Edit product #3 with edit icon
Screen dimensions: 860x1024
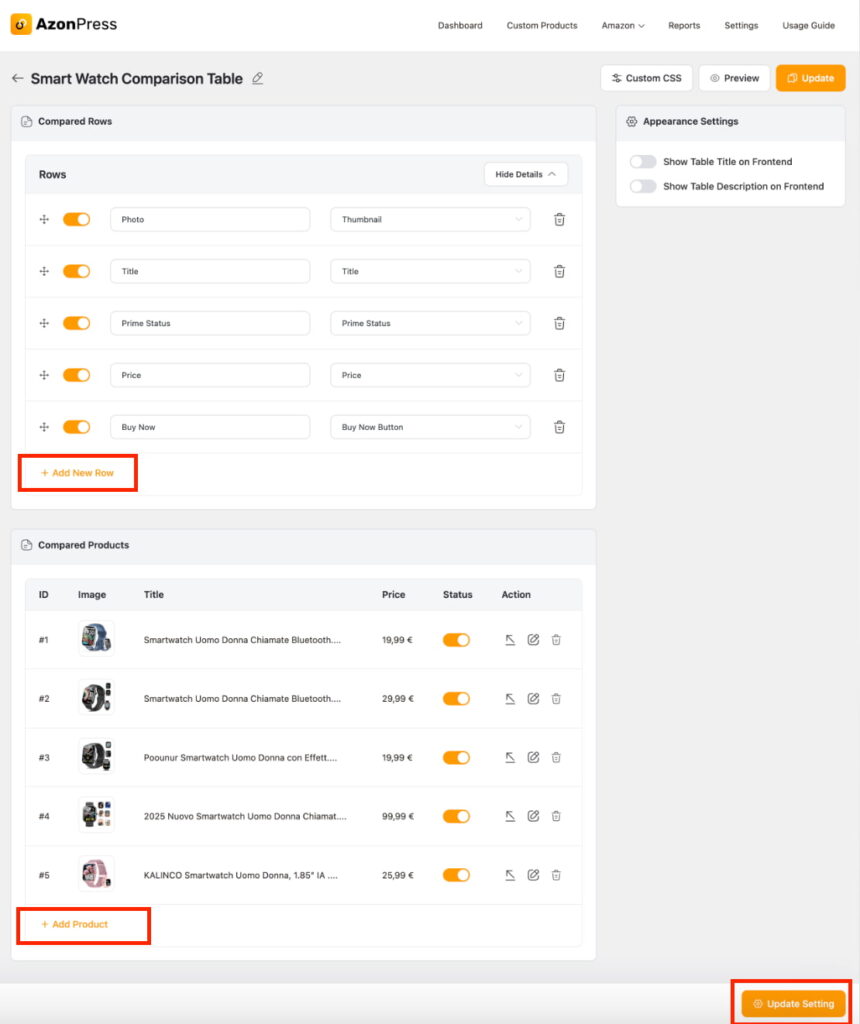coord(534,758)
